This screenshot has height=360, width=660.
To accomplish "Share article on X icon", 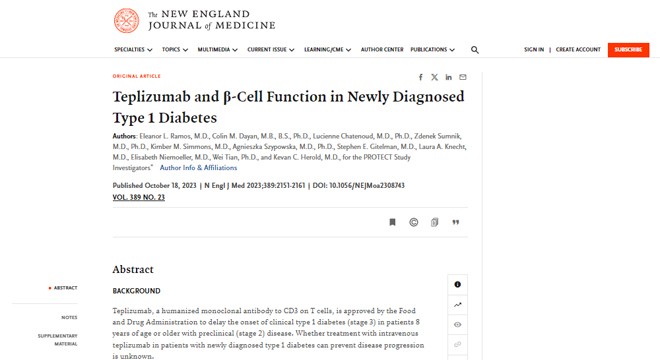I will (434, 77).
